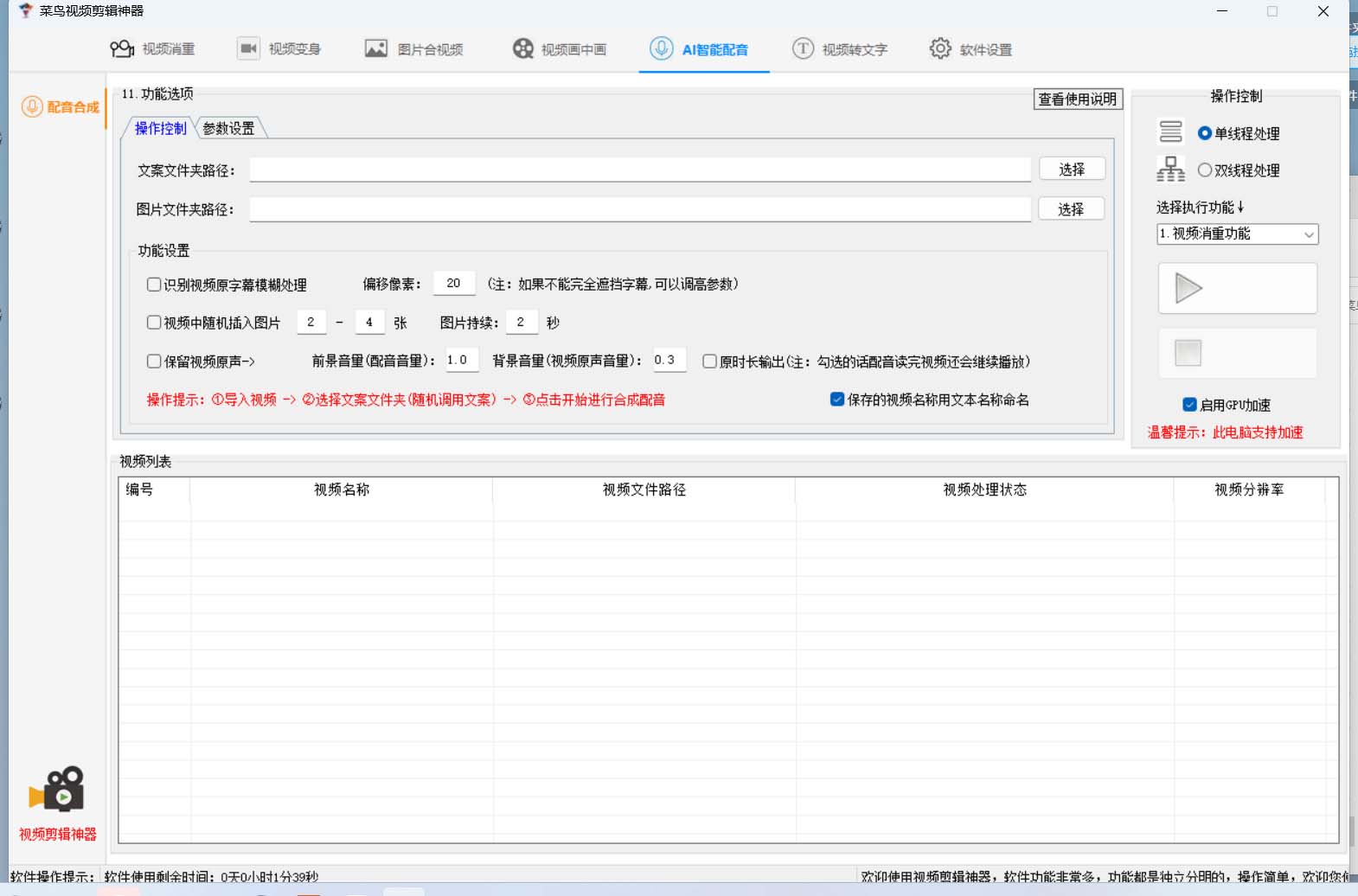The height and width of the screenshot is (896, 1358).
Task: Disable 启用GPU加速 checkbox
Action: click(1189, 405)
